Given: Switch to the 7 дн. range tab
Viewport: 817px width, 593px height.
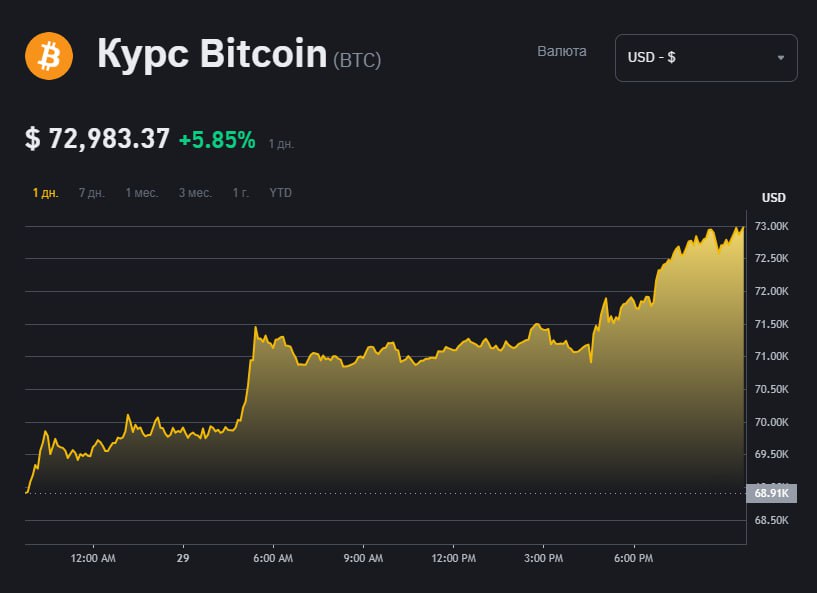Looking at the screenshot, I should pos(92,193).
